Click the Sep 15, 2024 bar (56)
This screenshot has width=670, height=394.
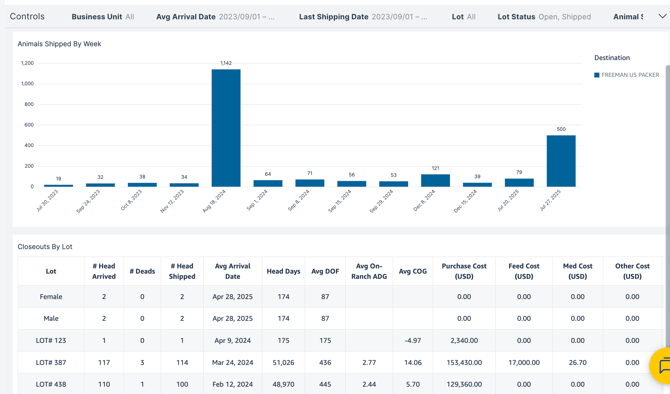(x=351, y=184)
